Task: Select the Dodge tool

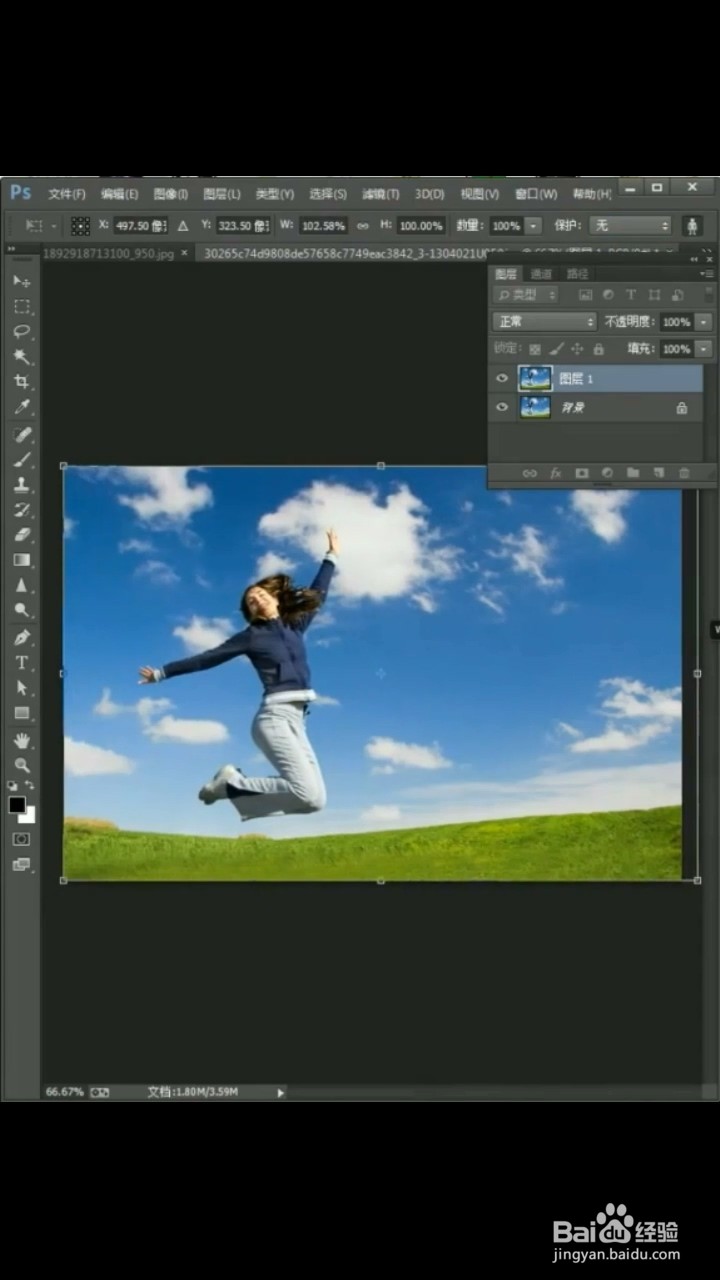Action: [21, 610]
